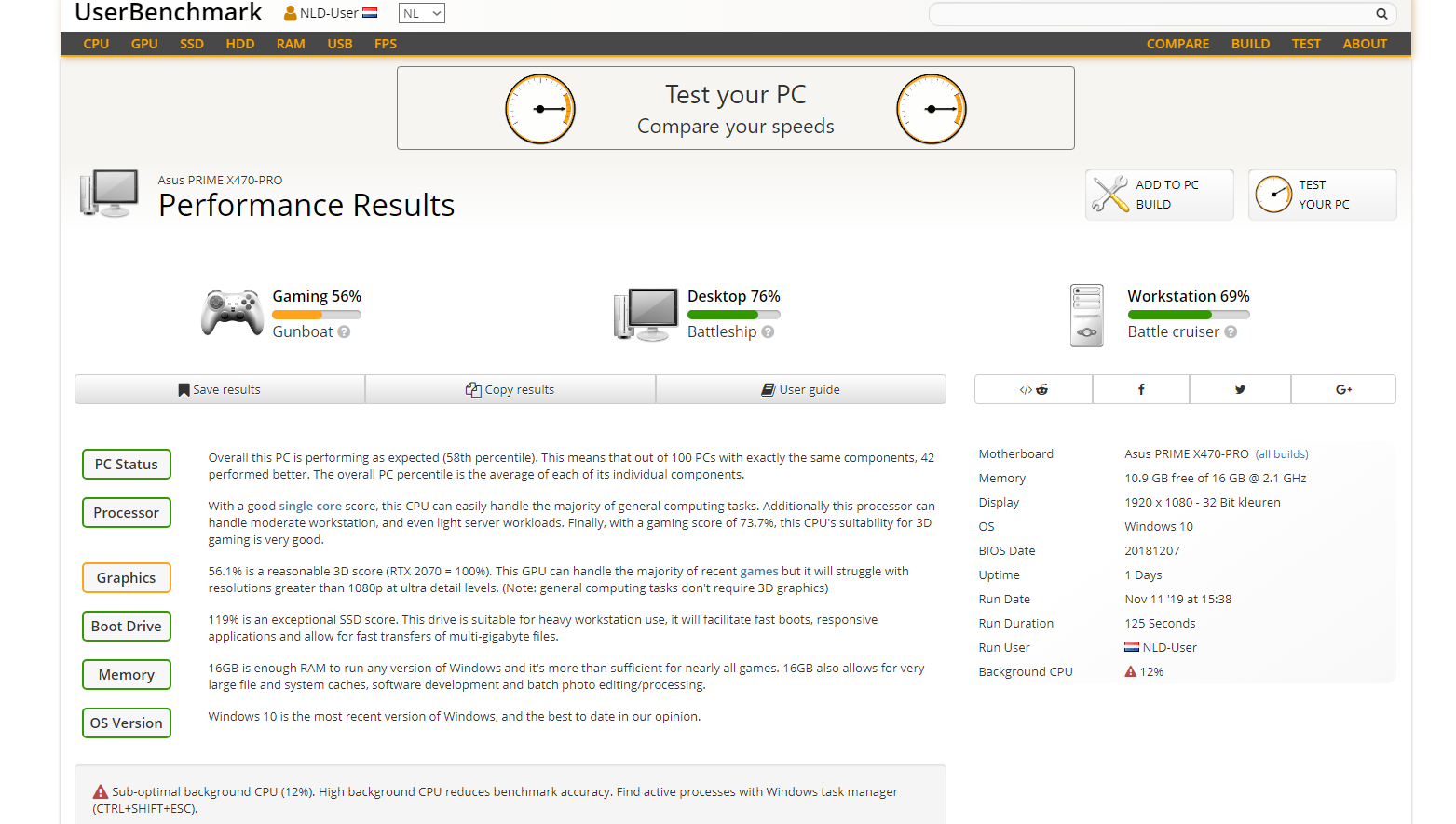Share results on Facebook
The image size is (1456, 824).
tap(1141, 389)
